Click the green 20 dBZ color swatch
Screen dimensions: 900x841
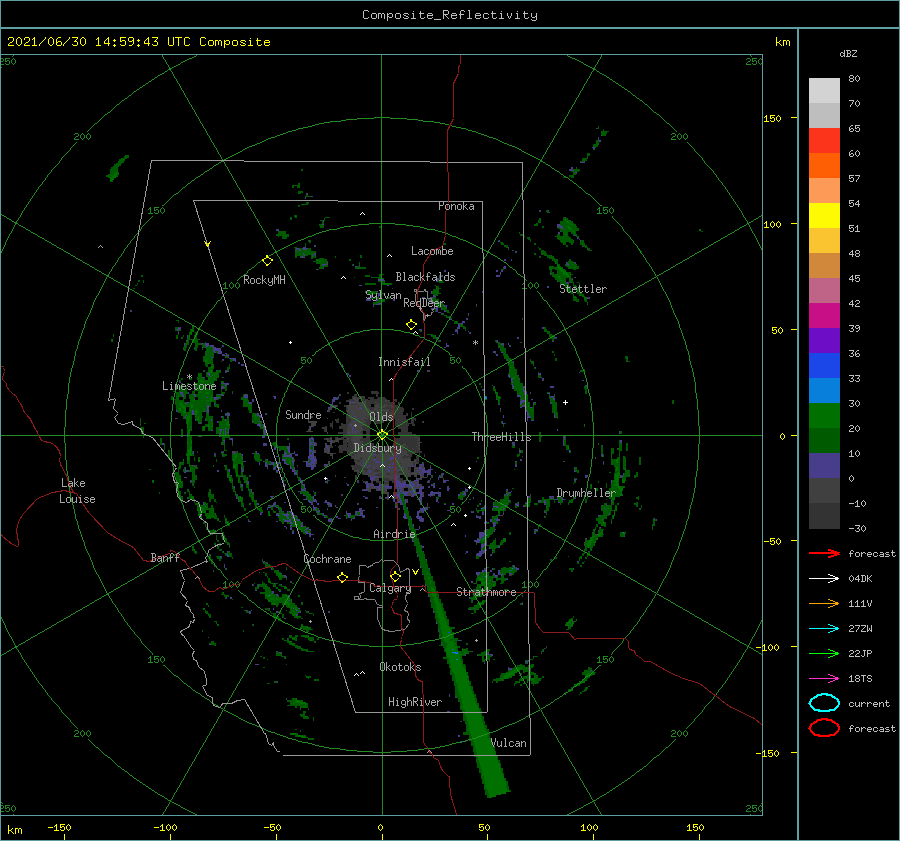pyautogui.click(x=824, y=416)
